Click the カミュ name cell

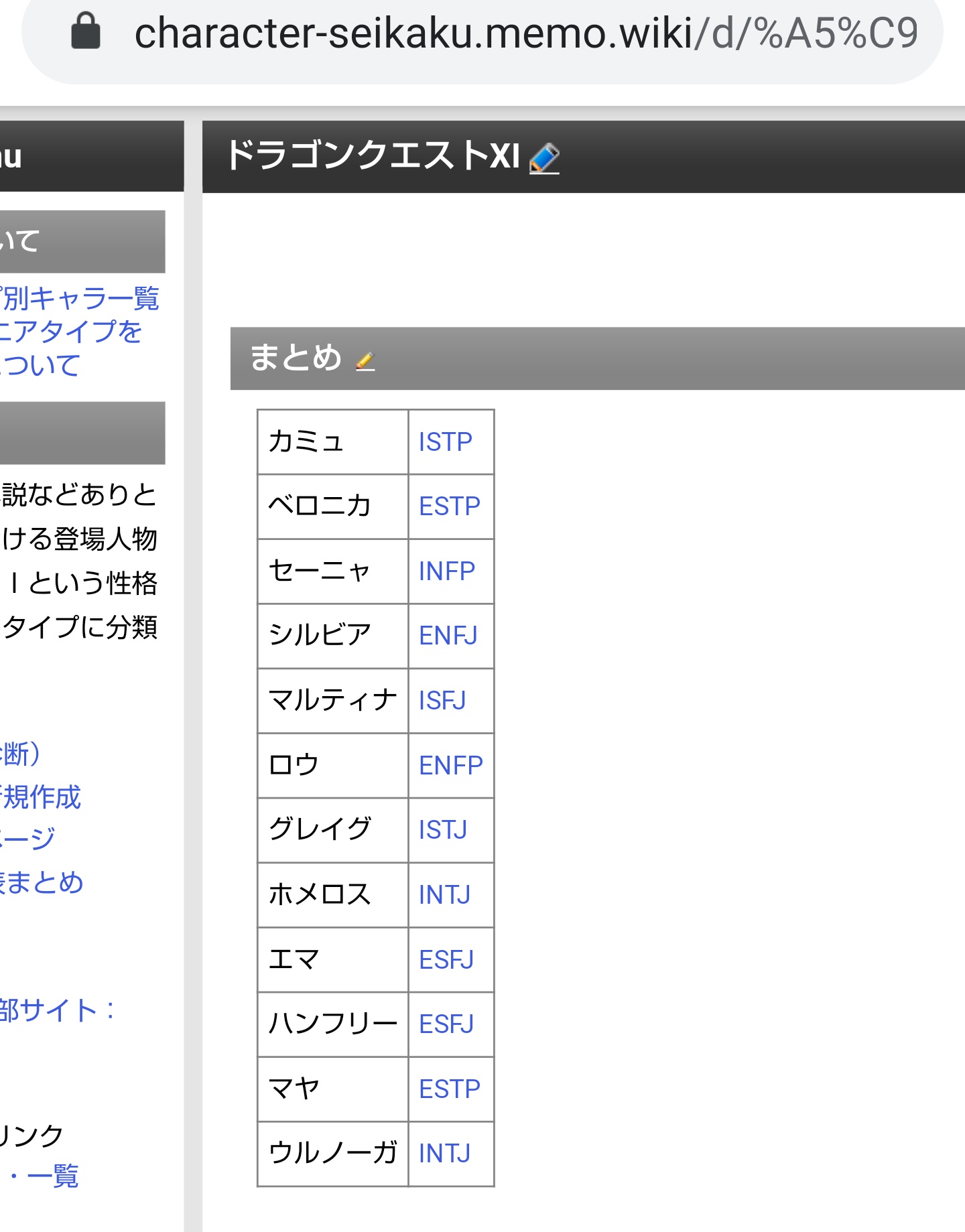[x=333, y=442]
